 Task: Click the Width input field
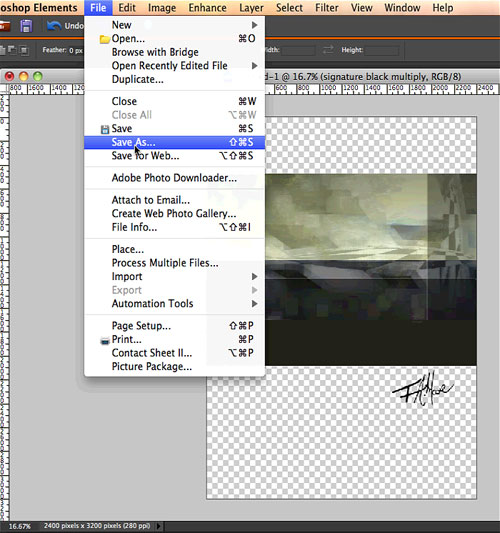(298, 50)
